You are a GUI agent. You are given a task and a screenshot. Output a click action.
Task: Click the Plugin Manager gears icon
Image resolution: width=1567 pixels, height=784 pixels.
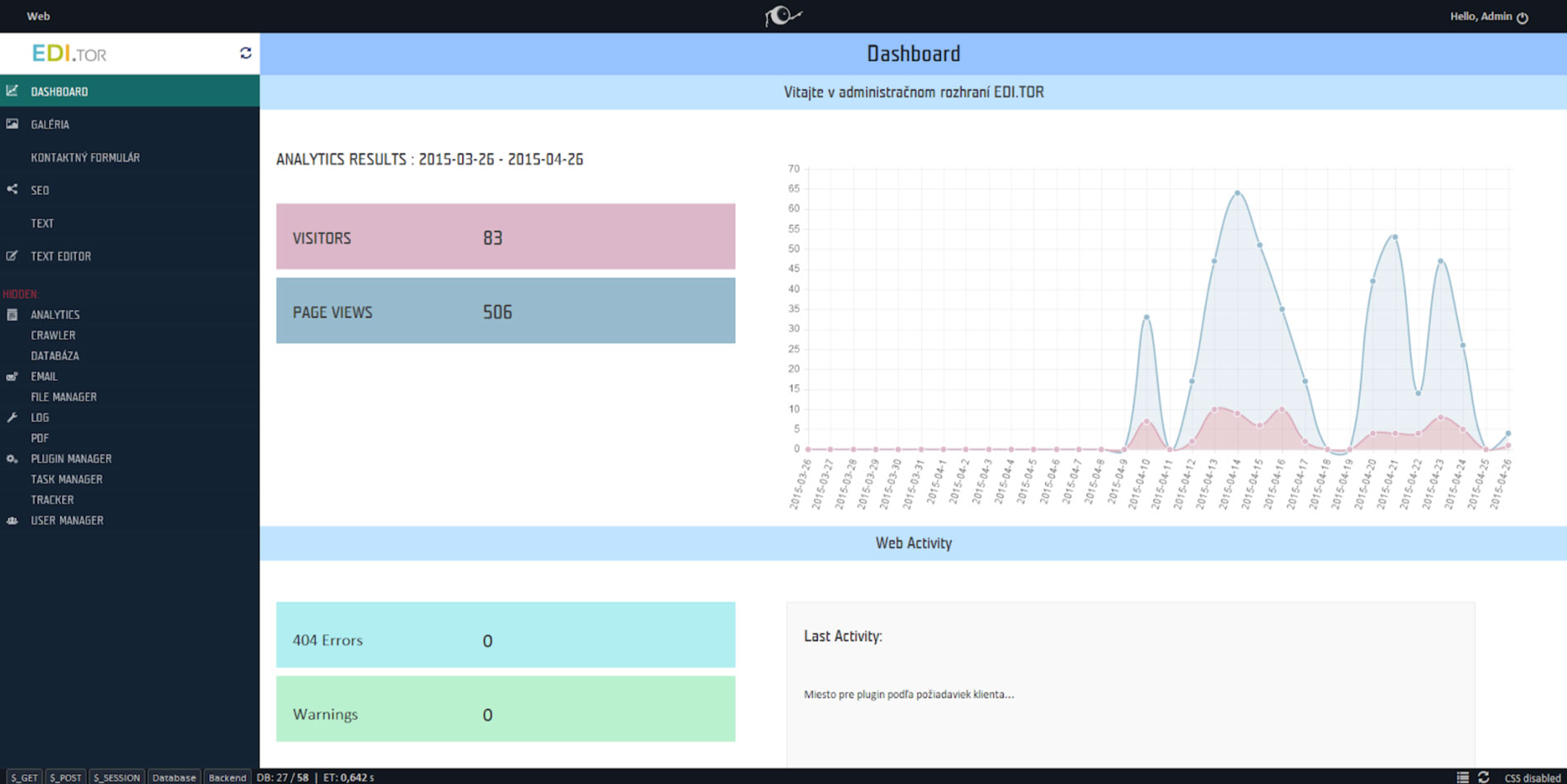click(12, 458)
